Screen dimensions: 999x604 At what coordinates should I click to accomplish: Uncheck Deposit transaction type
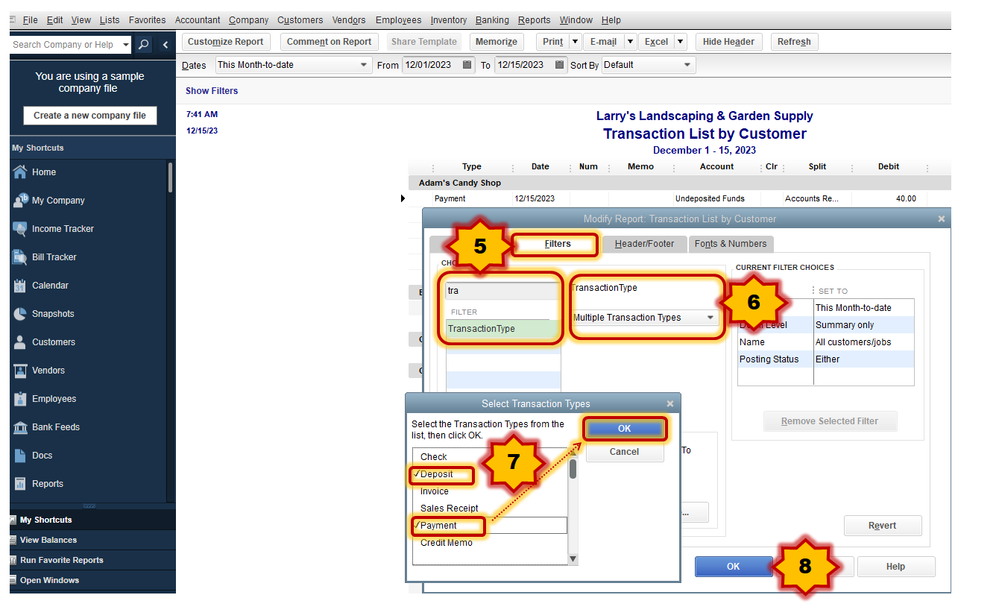click(x=436, y=475)
